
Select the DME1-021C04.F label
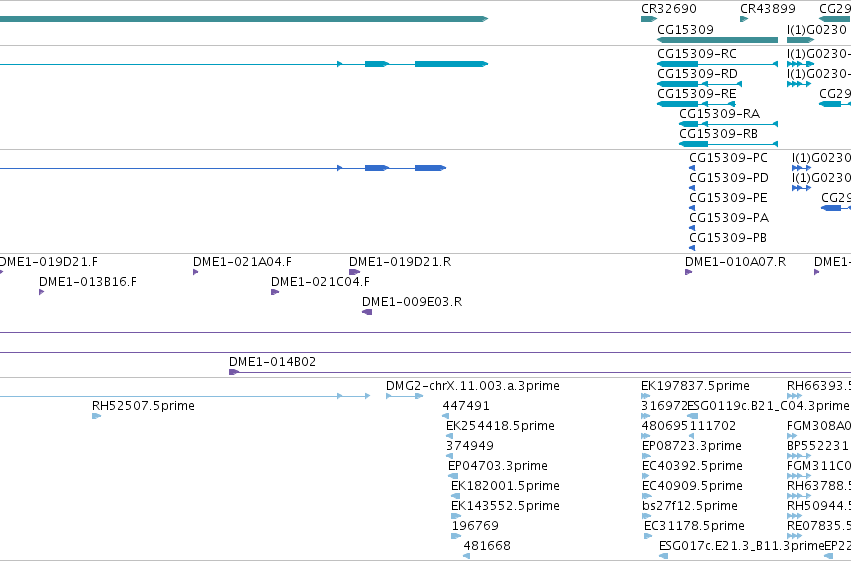click(x=320, y=282)
